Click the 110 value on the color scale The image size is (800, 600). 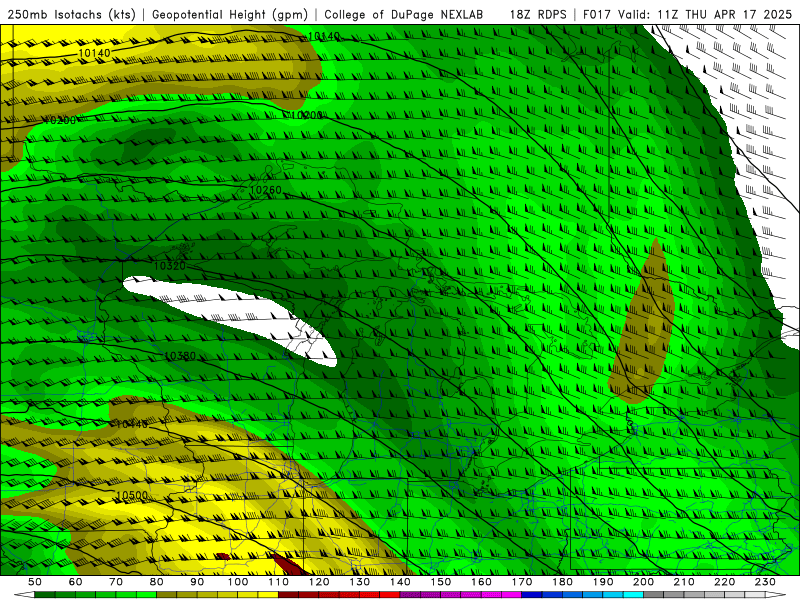(x=279, y=582)
